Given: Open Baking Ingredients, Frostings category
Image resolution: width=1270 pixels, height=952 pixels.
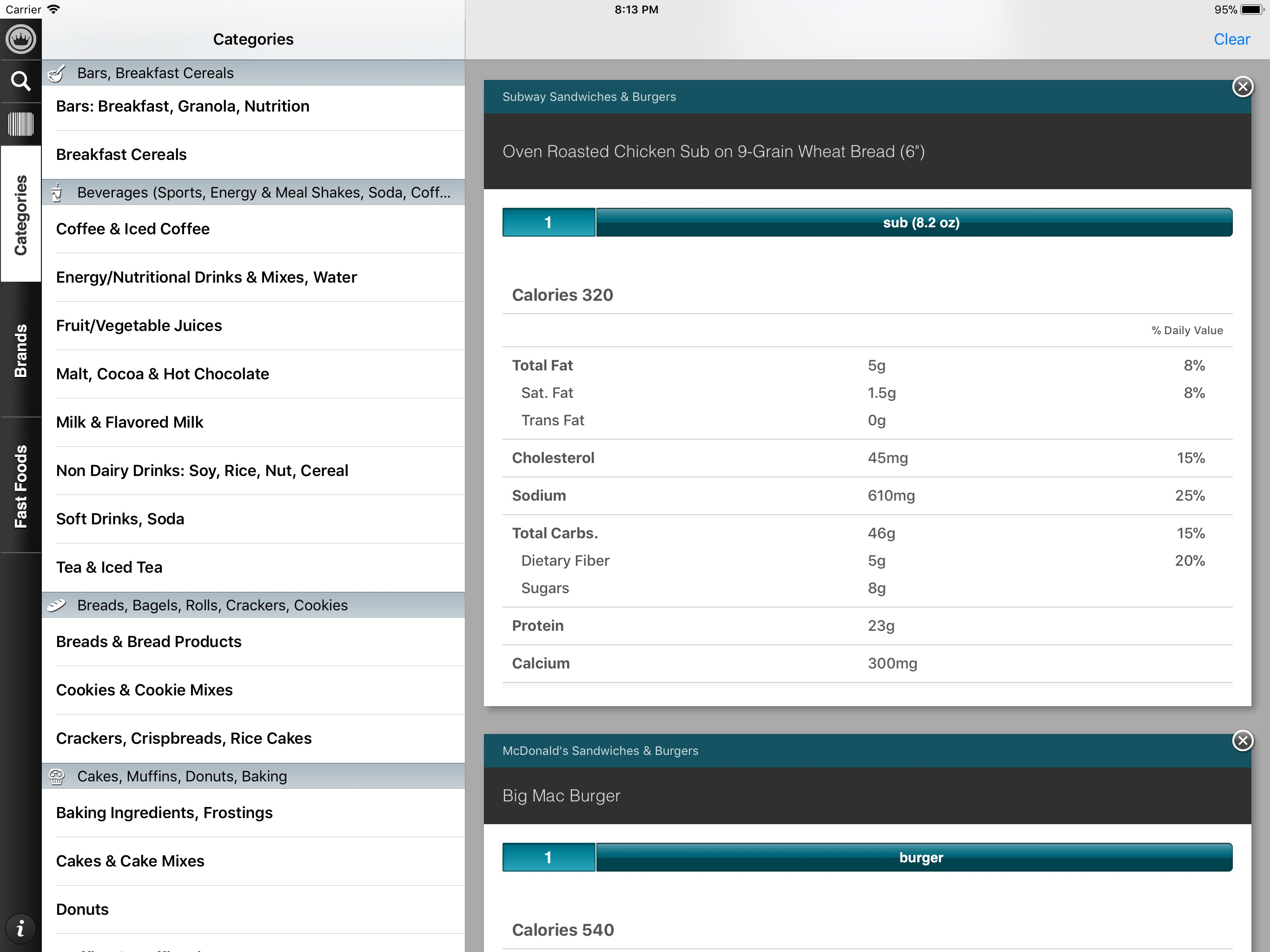Looking at the screenshot, I should pos(253,813).
